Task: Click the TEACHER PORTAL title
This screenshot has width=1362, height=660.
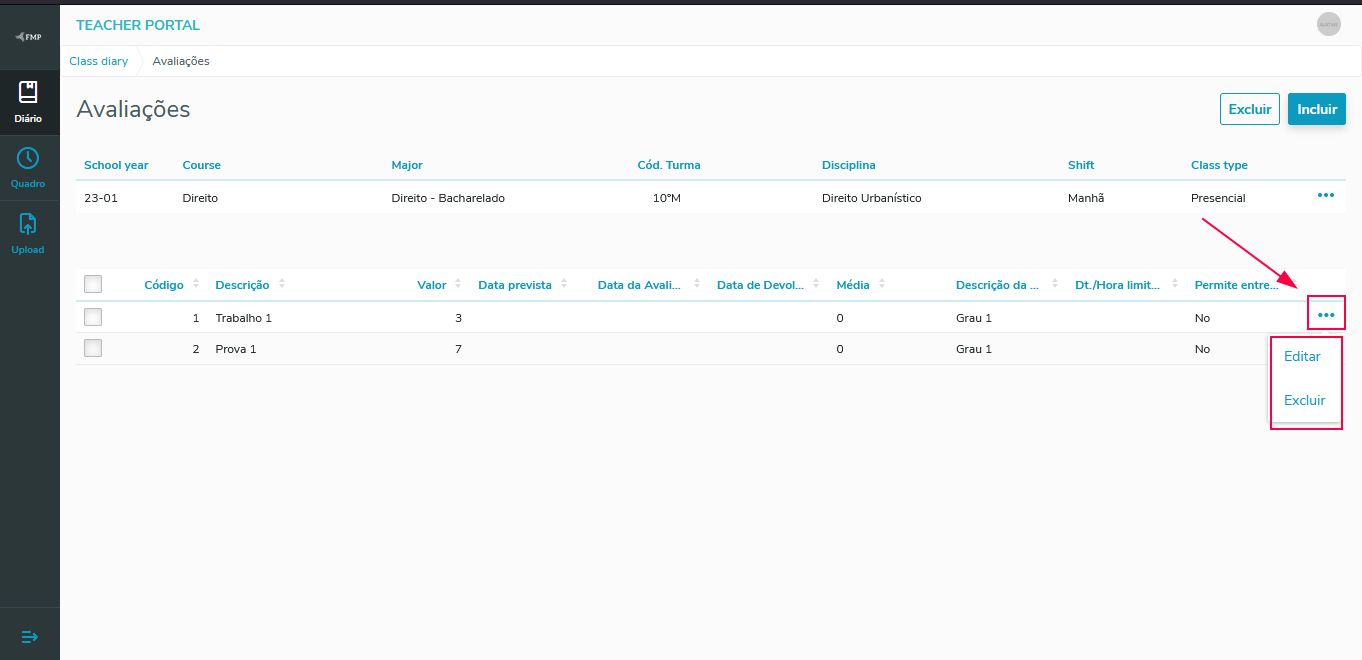Action: (x=138, y=25)
